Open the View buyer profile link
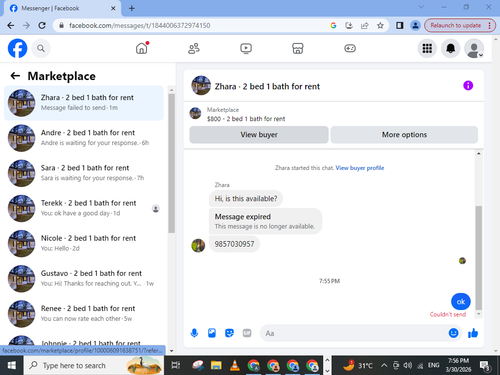Image resolution: width=500 pixels, height=375 pixels. click(x=360, y=168)
